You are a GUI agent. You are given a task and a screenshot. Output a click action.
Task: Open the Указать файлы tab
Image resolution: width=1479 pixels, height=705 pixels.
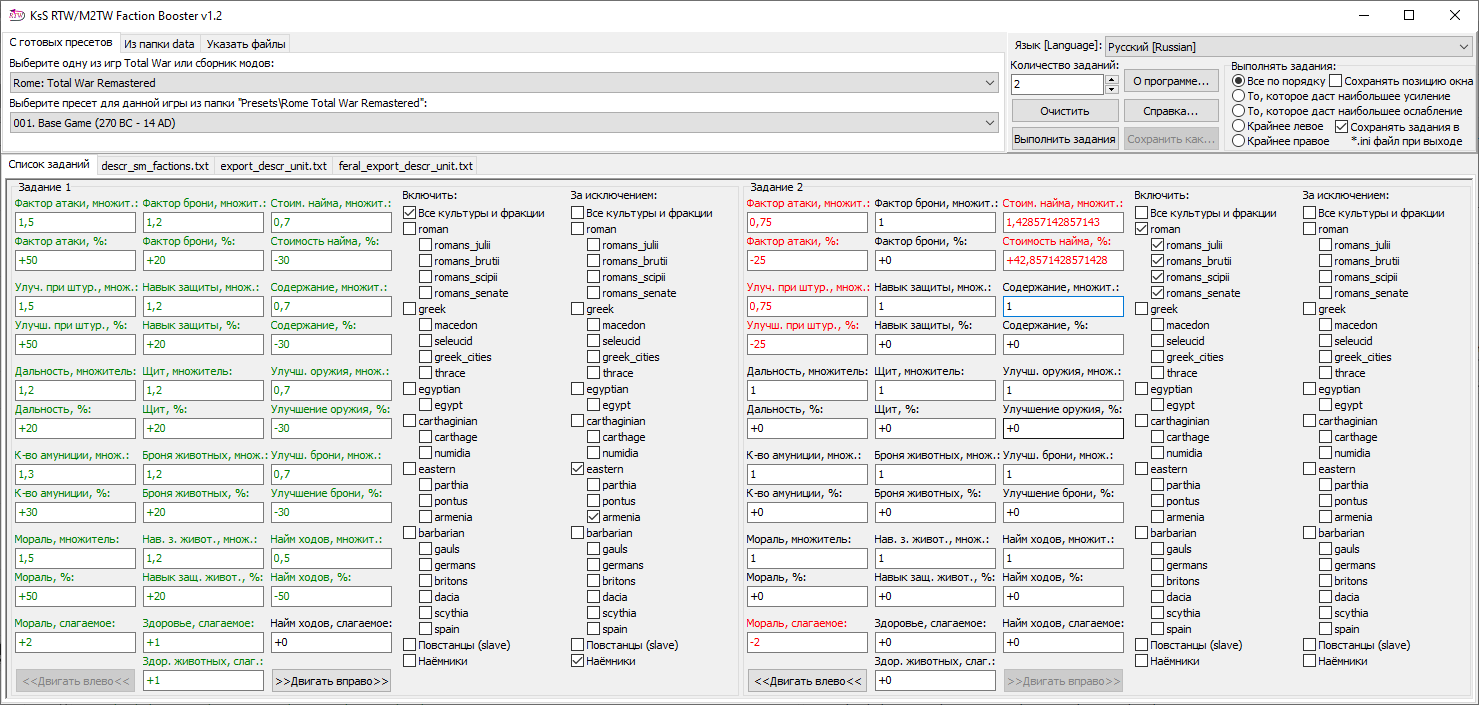click(x=246, y=44)
